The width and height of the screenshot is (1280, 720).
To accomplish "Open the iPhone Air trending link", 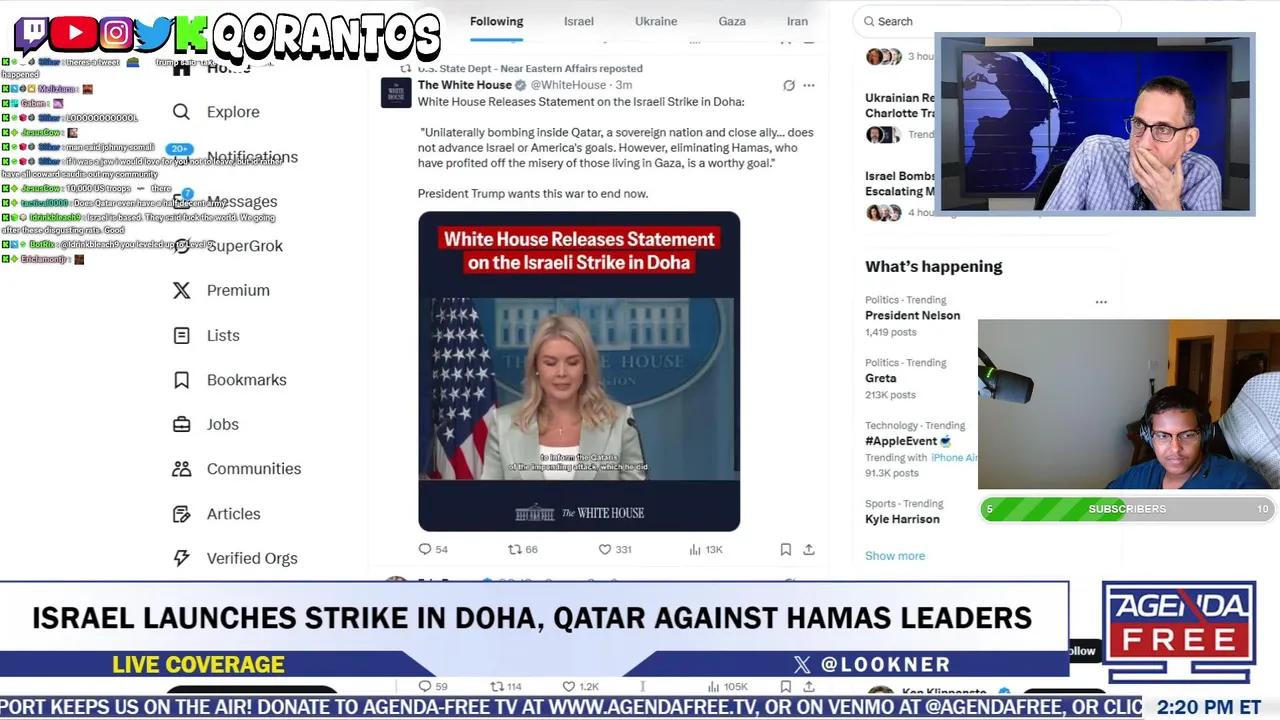I will tap(954, 458).
